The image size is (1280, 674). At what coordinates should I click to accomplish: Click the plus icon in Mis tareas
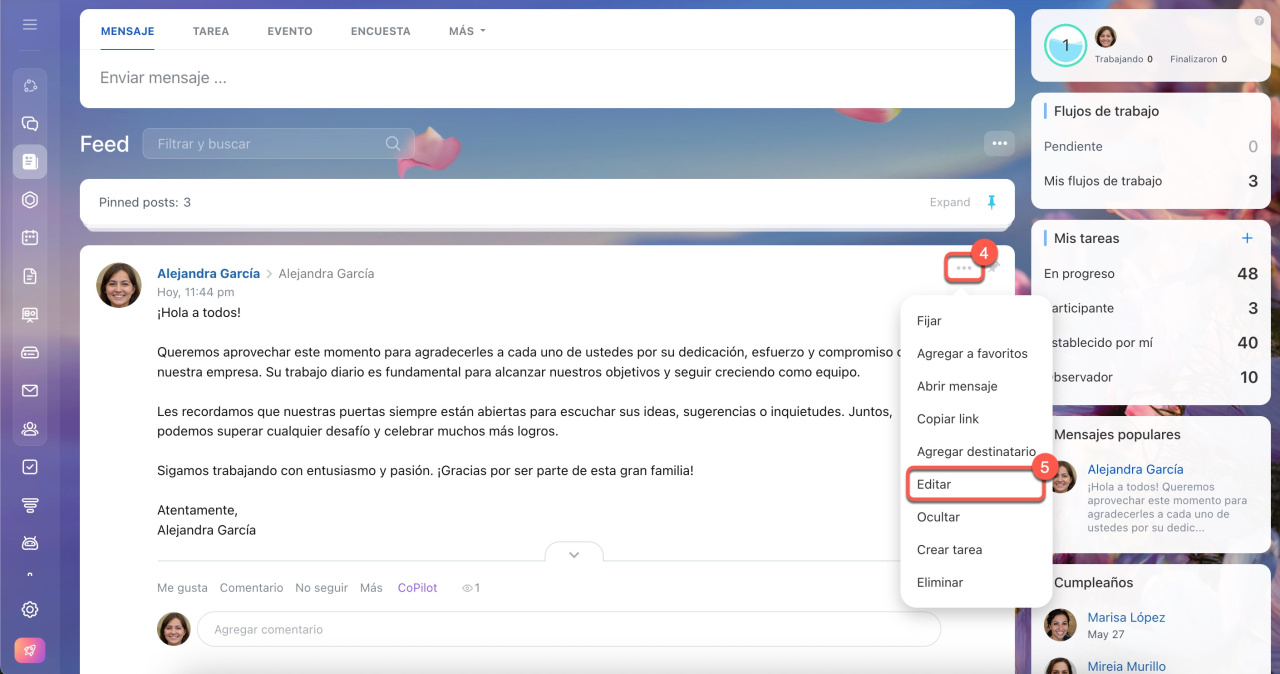tap(1247, 238)
